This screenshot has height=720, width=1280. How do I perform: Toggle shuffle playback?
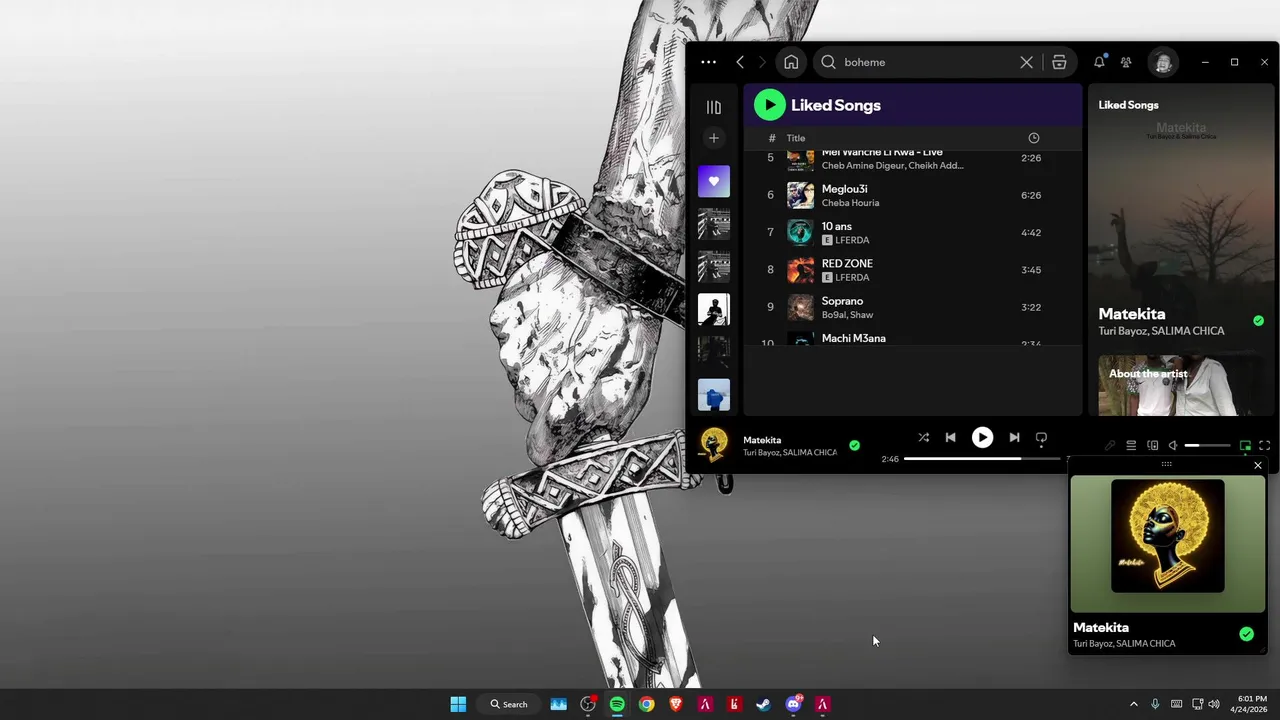923,437
